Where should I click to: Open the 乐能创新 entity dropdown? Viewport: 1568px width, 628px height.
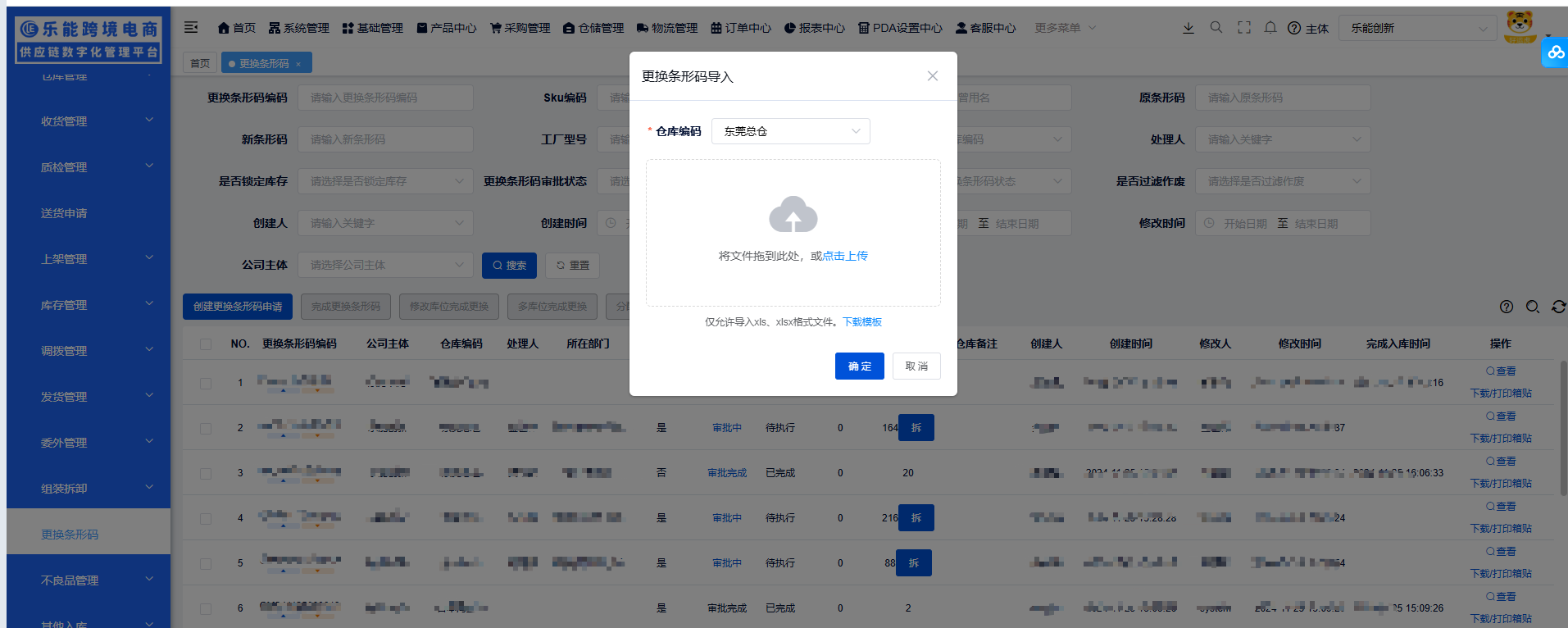(1417, 28)
